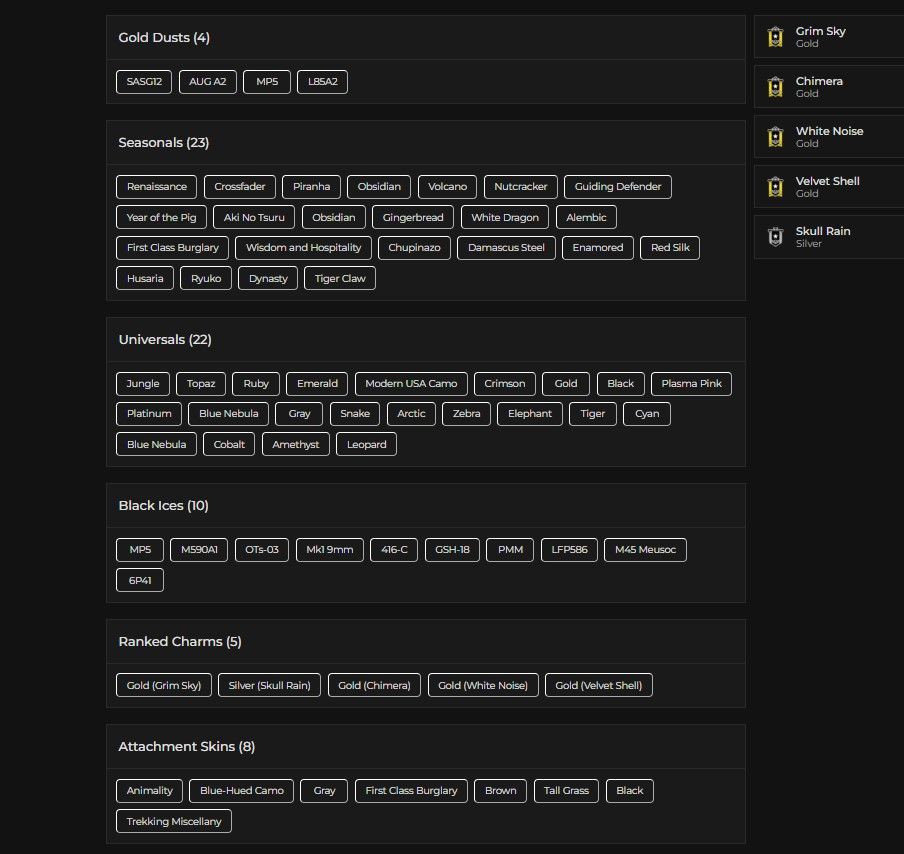Select the Year of the Pig tag

161,217
